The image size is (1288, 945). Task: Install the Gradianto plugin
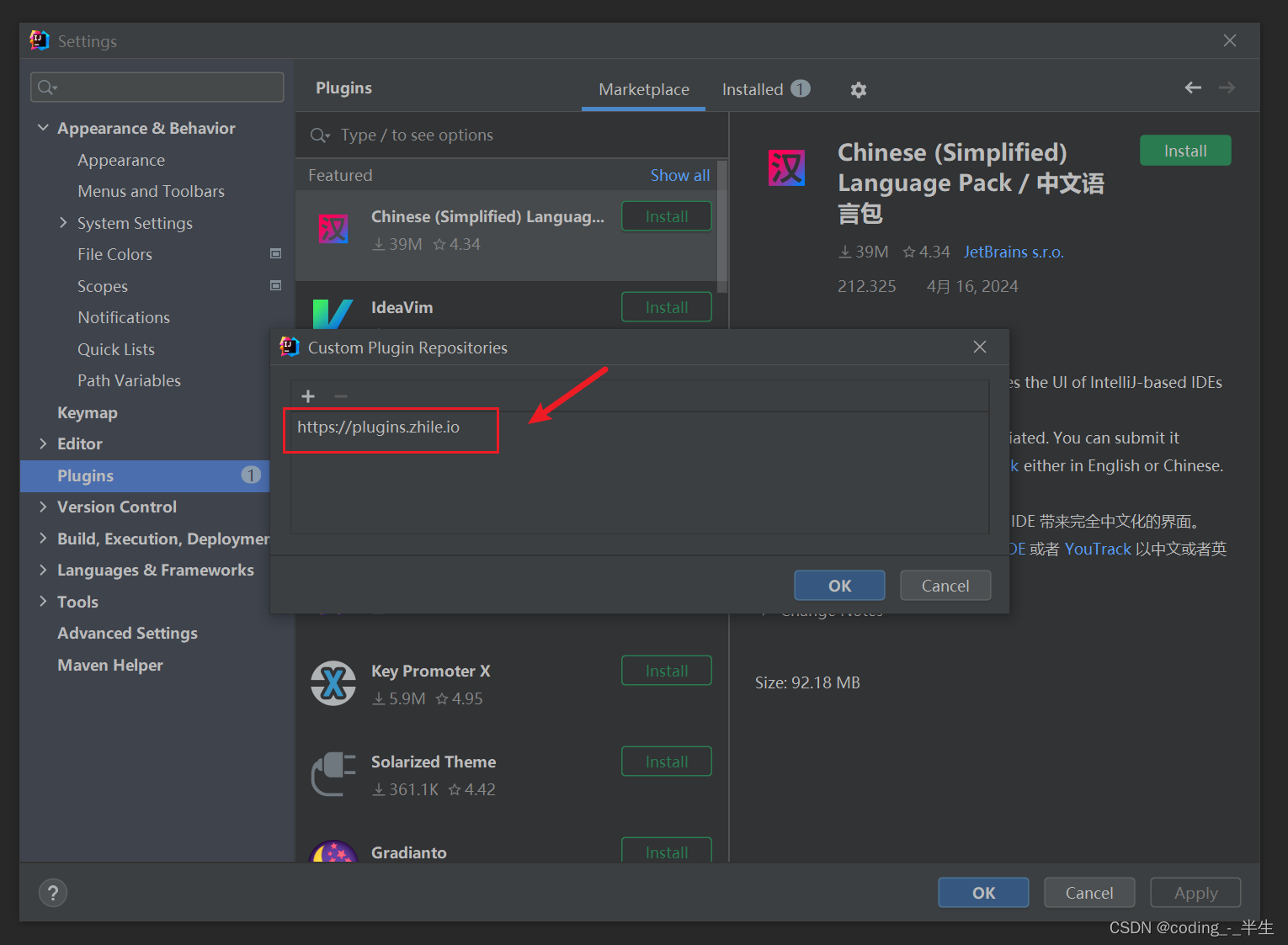coord(667,851)
